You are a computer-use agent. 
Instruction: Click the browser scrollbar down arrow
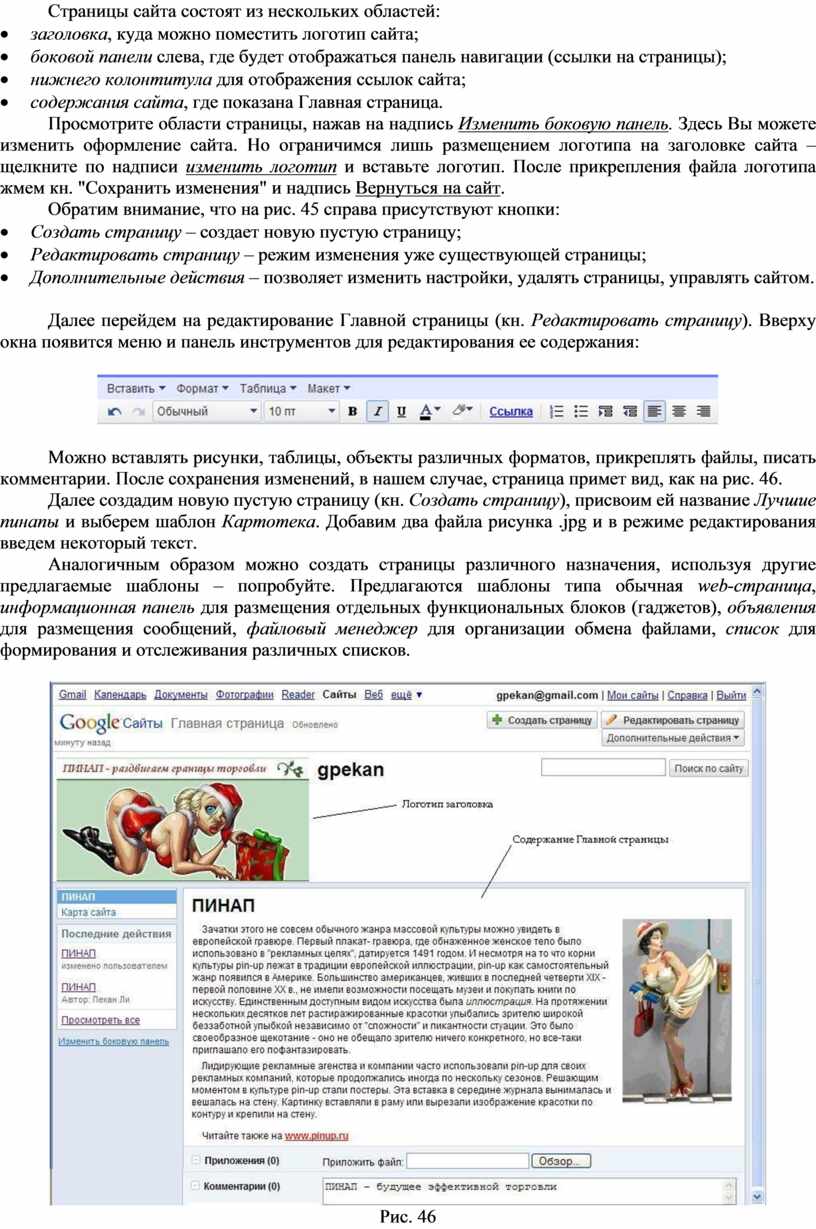pos(757,1196)
